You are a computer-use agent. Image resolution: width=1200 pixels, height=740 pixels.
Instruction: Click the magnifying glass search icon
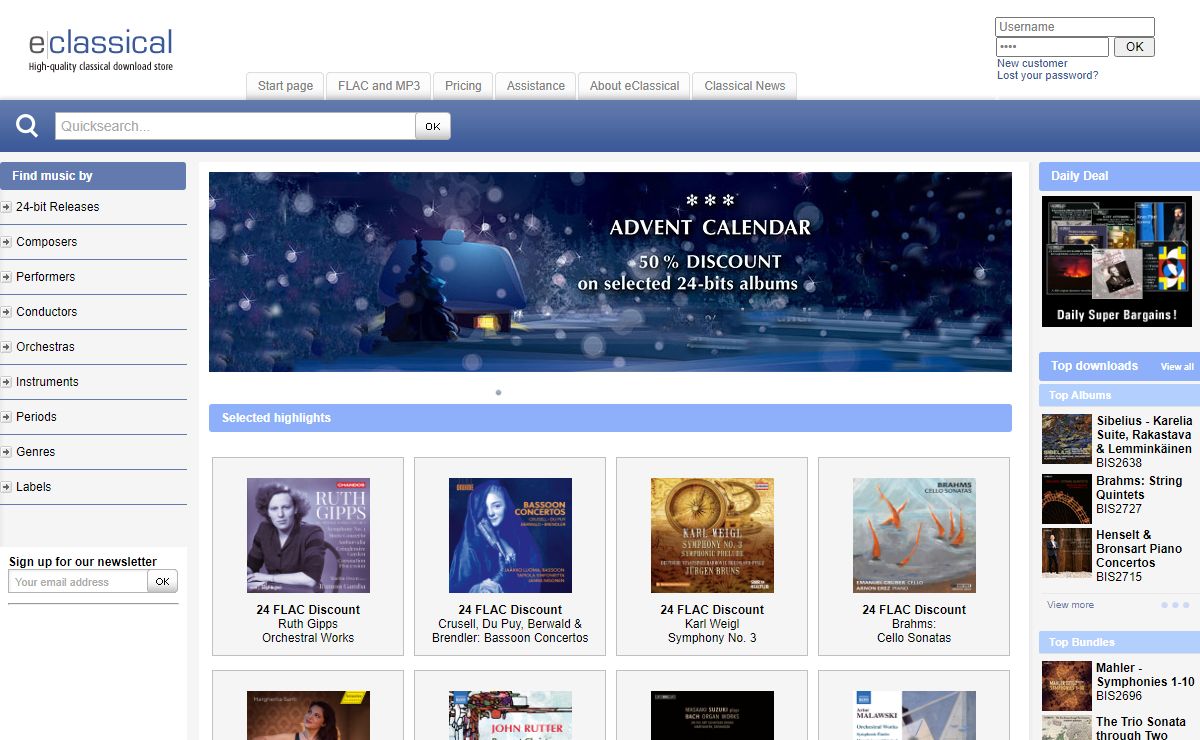(x=27, y=126)
